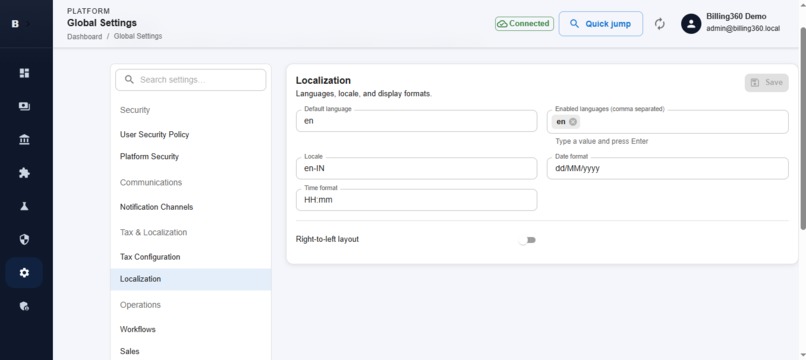
Task: Click the Tax & Localization section header
Action: (x=154, y=232)
